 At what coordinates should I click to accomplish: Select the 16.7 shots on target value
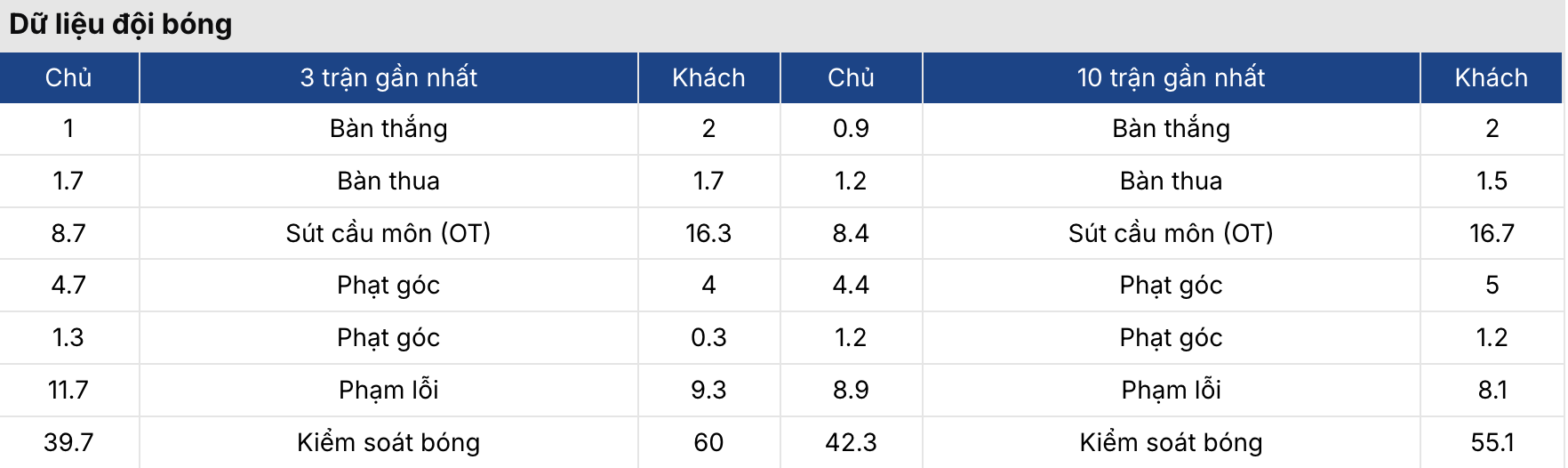[1492, 233]
